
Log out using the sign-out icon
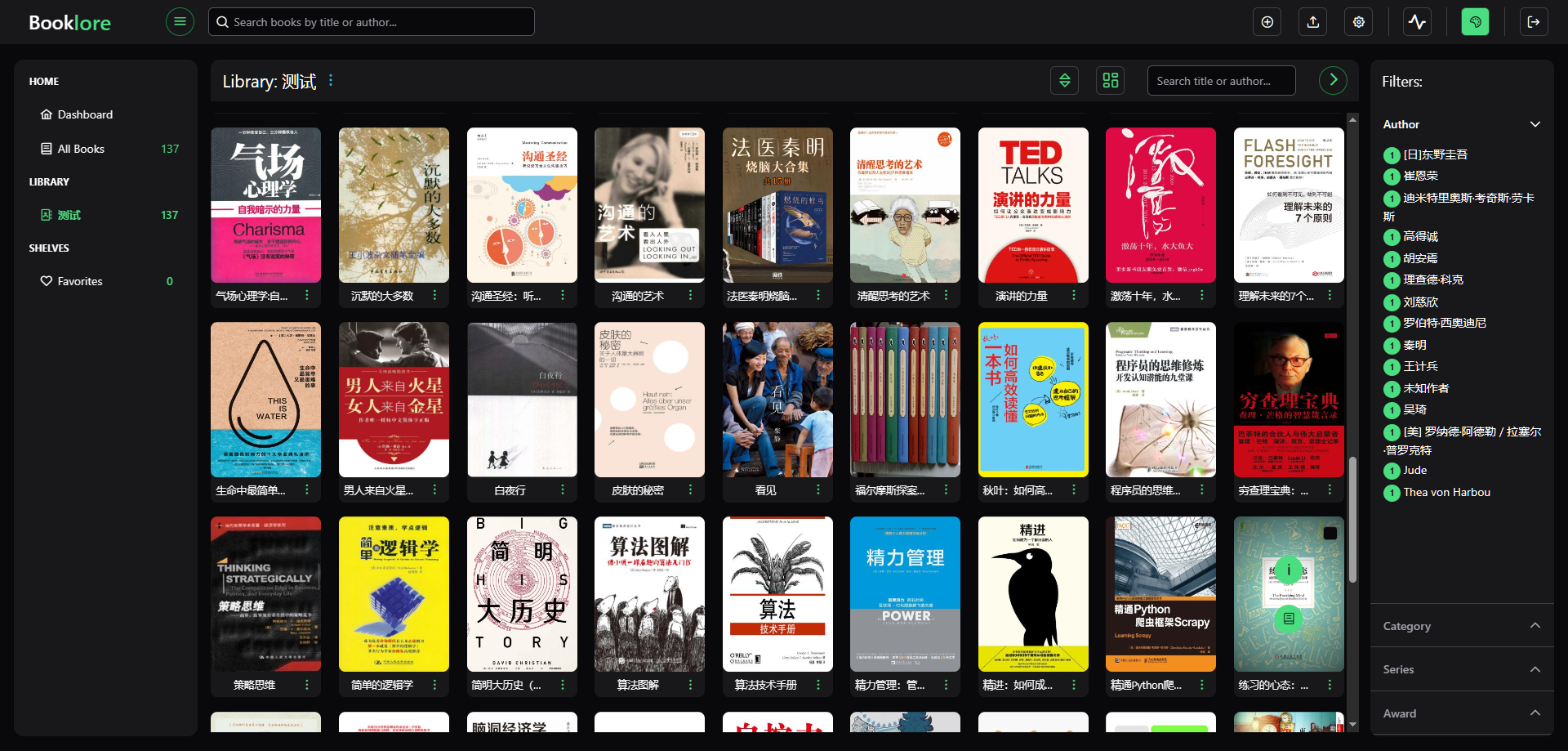click(x=1534, y=21)
